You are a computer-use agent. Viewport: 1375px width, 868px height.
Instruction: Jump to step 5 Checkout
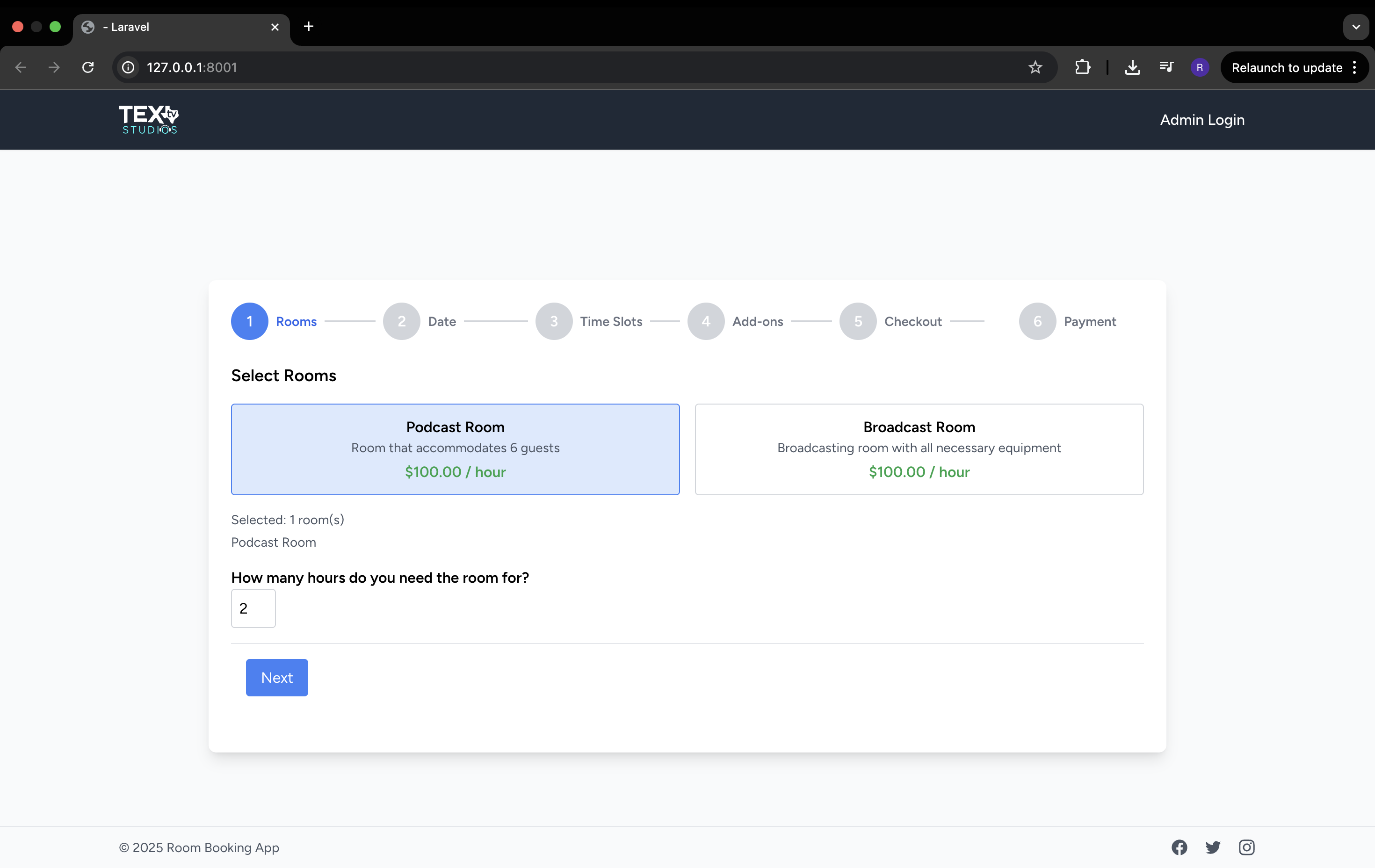[x=858, y=321]
